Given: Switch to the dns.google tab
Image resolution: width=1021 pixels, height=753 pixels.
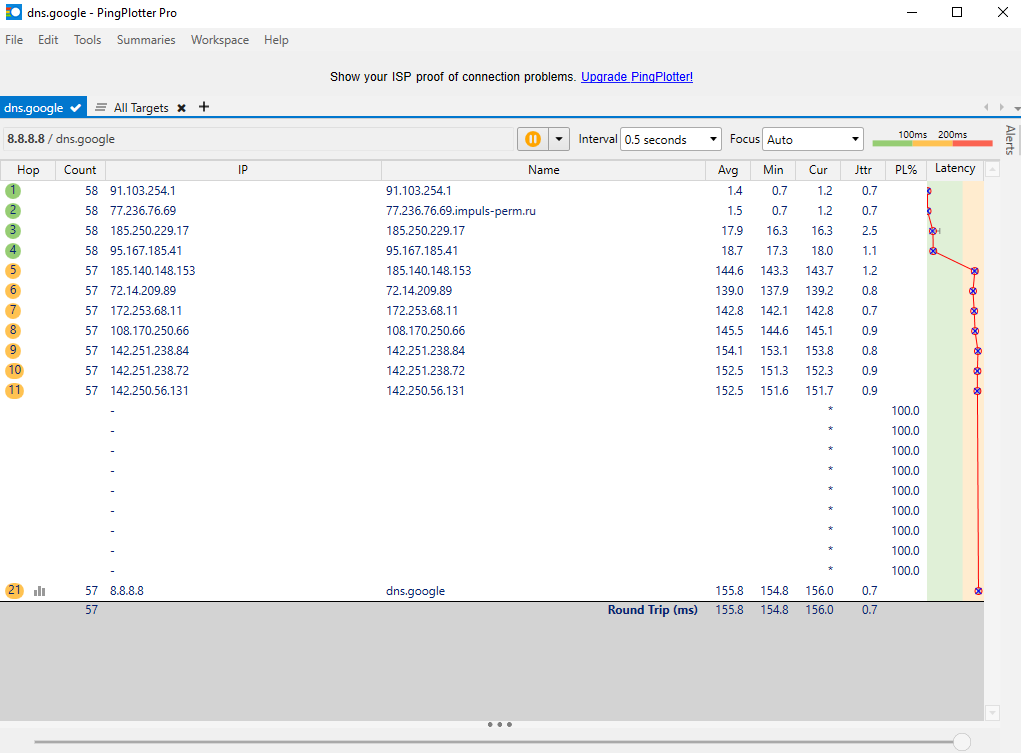Looking at the screenshot, I should pyautogui.click(x=42, y=107).
